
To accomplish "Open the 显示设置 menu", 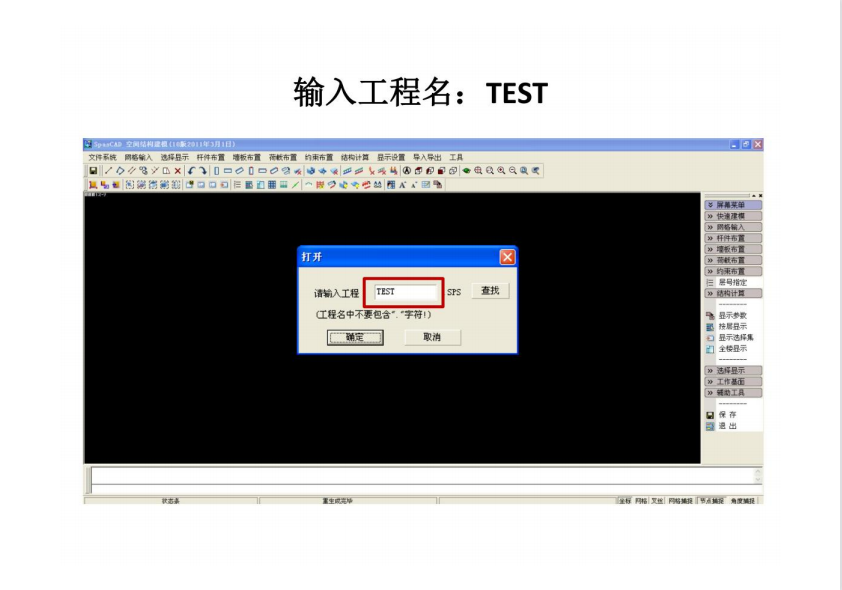I will pos(391,157).
